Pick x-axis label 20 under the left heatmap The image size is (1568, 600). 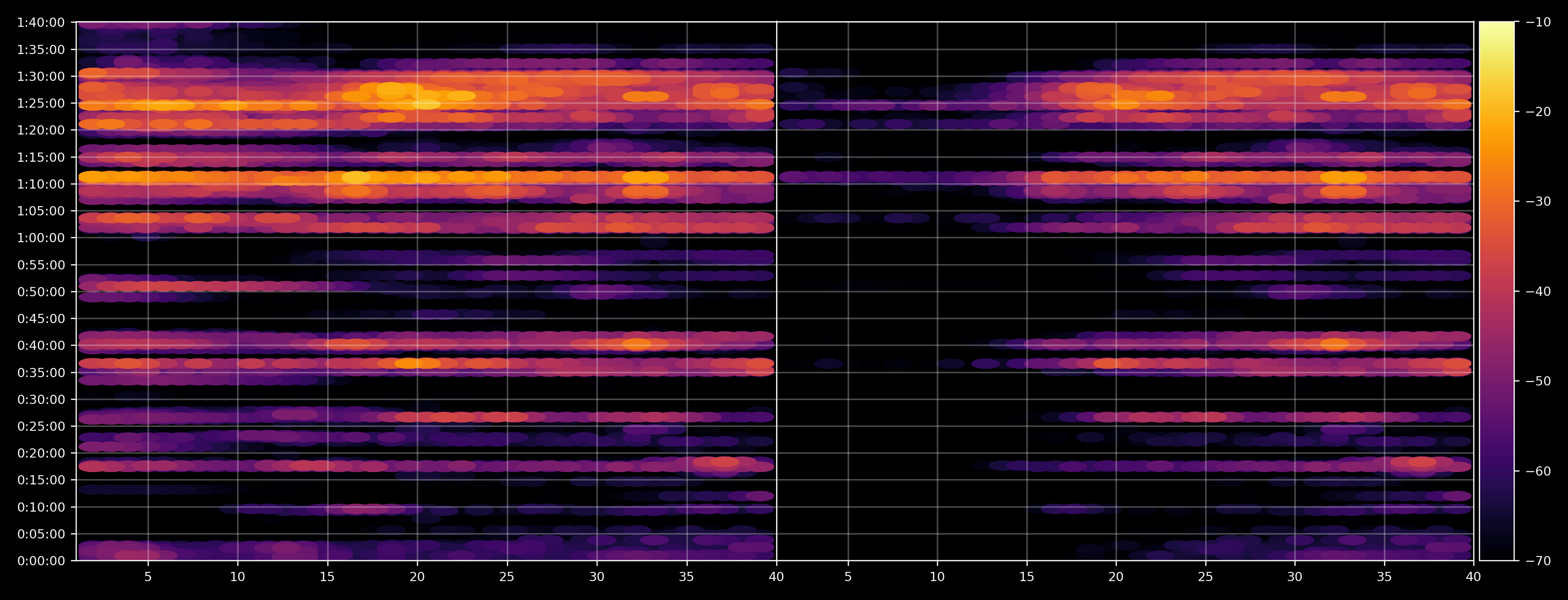pos(417,576)
